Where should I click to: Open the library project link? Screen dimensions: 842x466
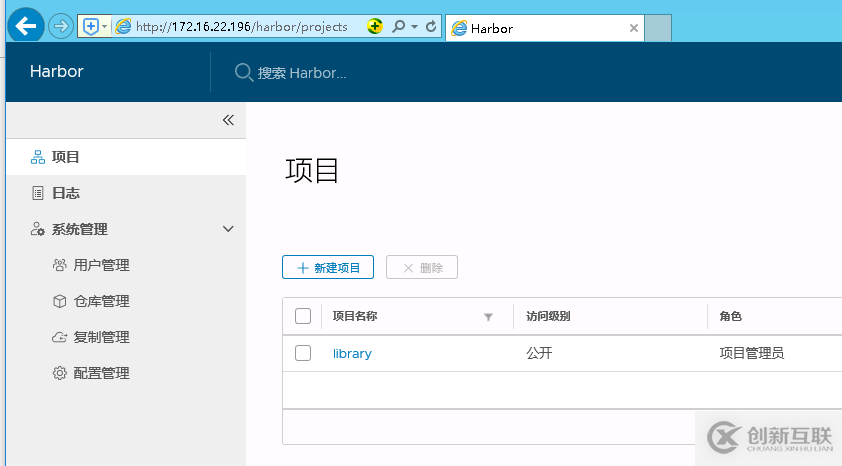pyautogui.click(x=352, y=353)
